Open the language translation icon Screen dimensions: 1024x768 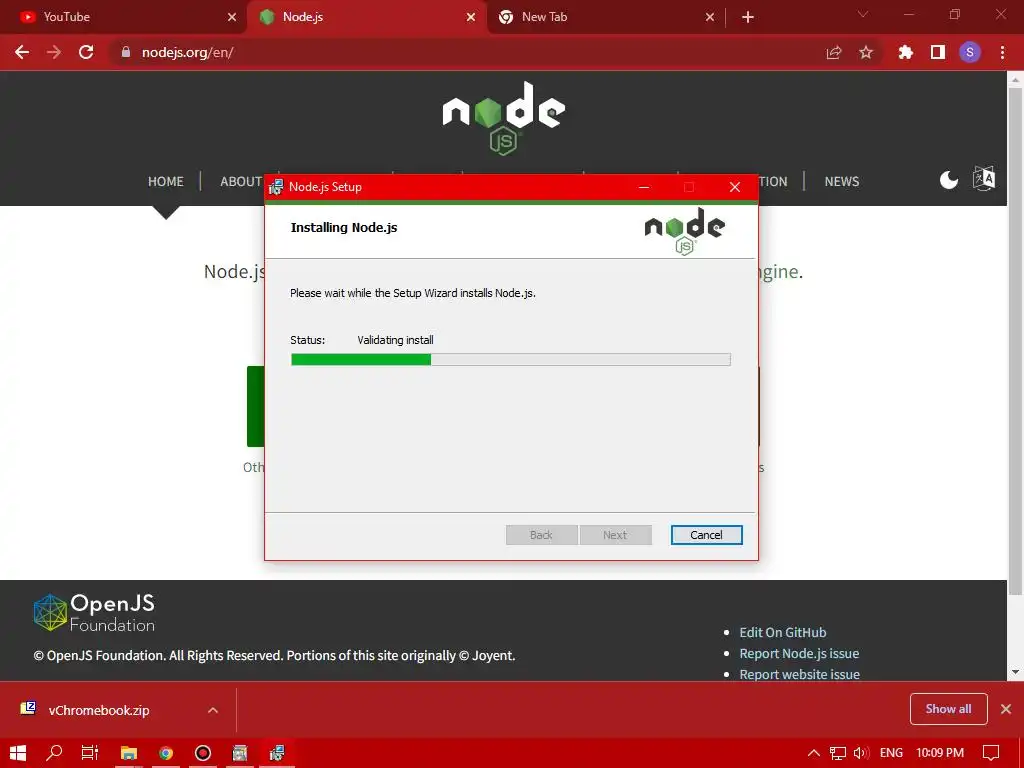[x=984, y=178]
